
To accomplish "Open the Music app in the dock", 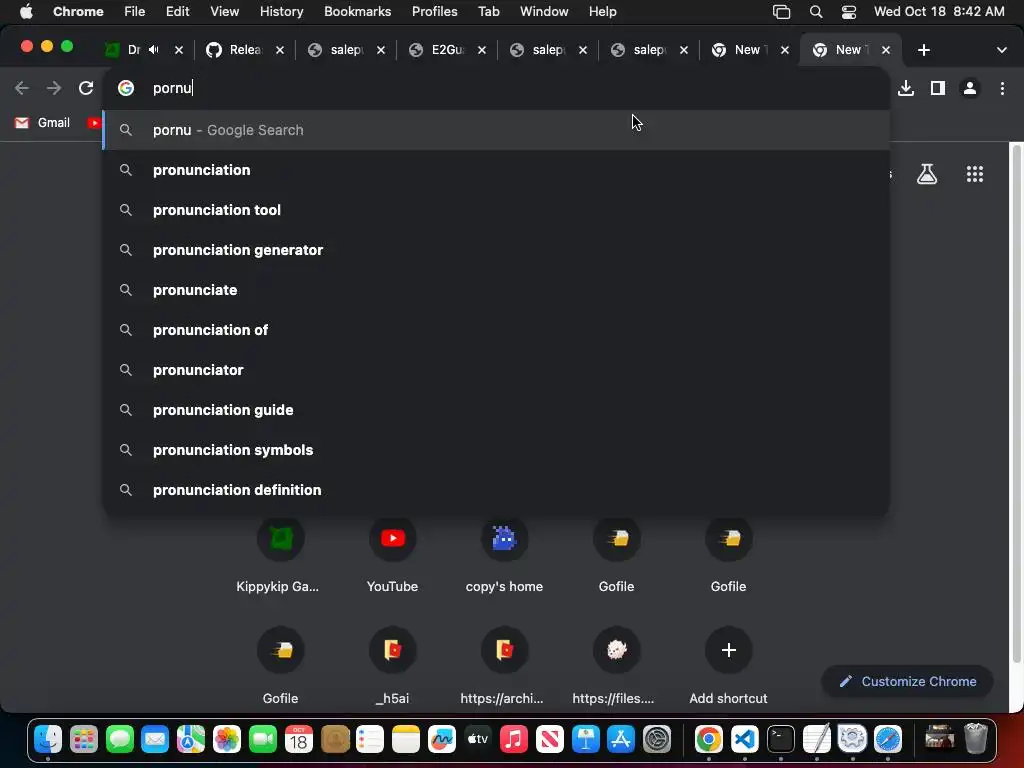I will coord(513,739).
